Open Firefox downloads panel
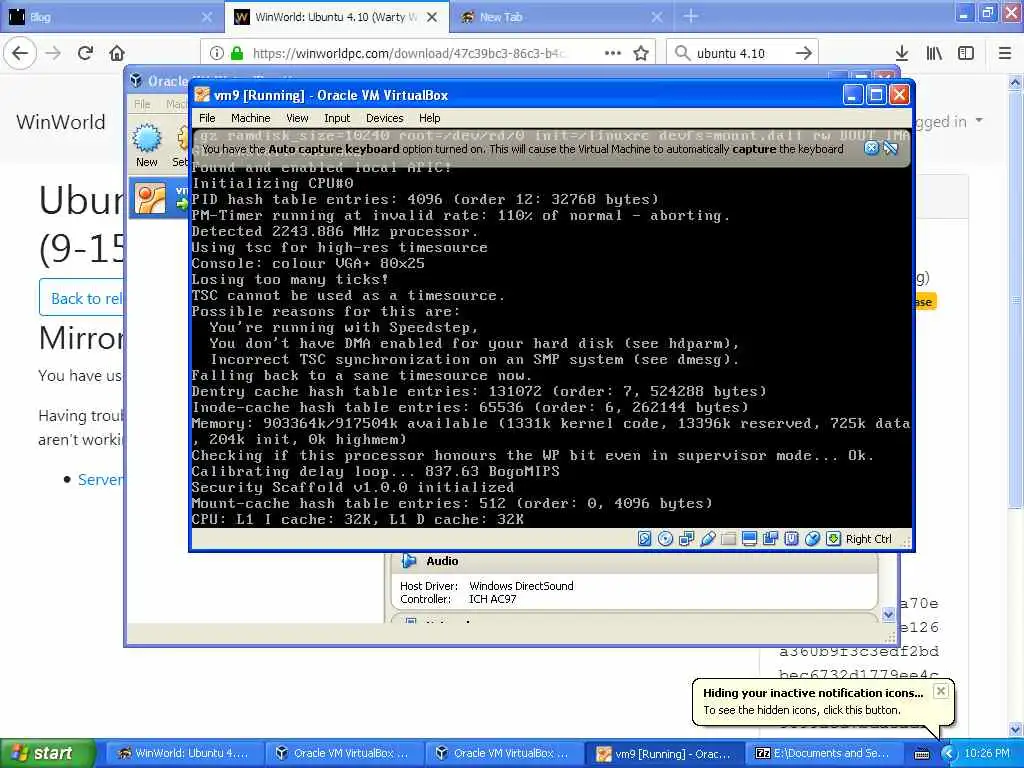Viewport: 1024px width, 768px height. 902,53
